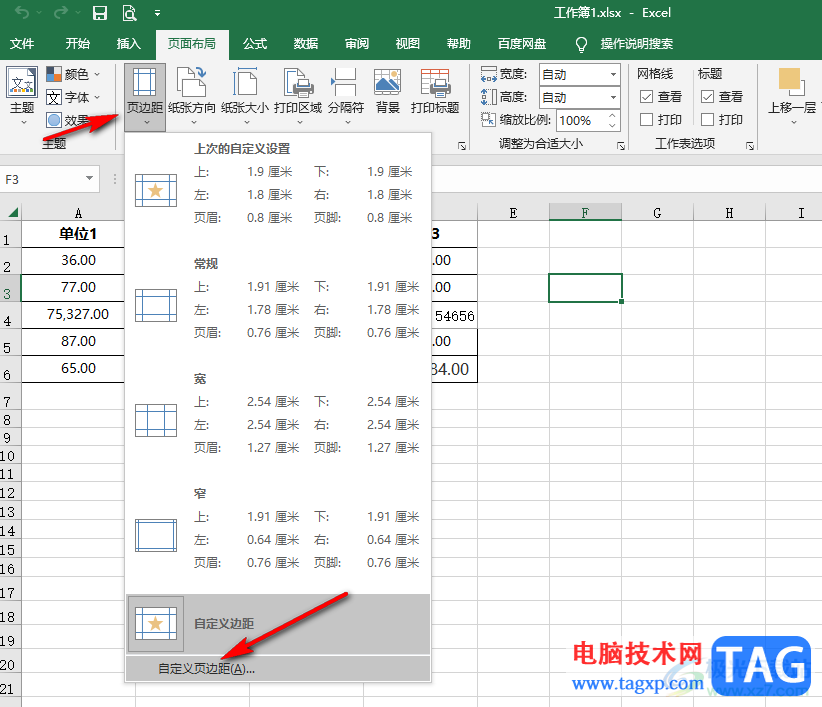Click the 页边距 margins button

coord(145,97)
